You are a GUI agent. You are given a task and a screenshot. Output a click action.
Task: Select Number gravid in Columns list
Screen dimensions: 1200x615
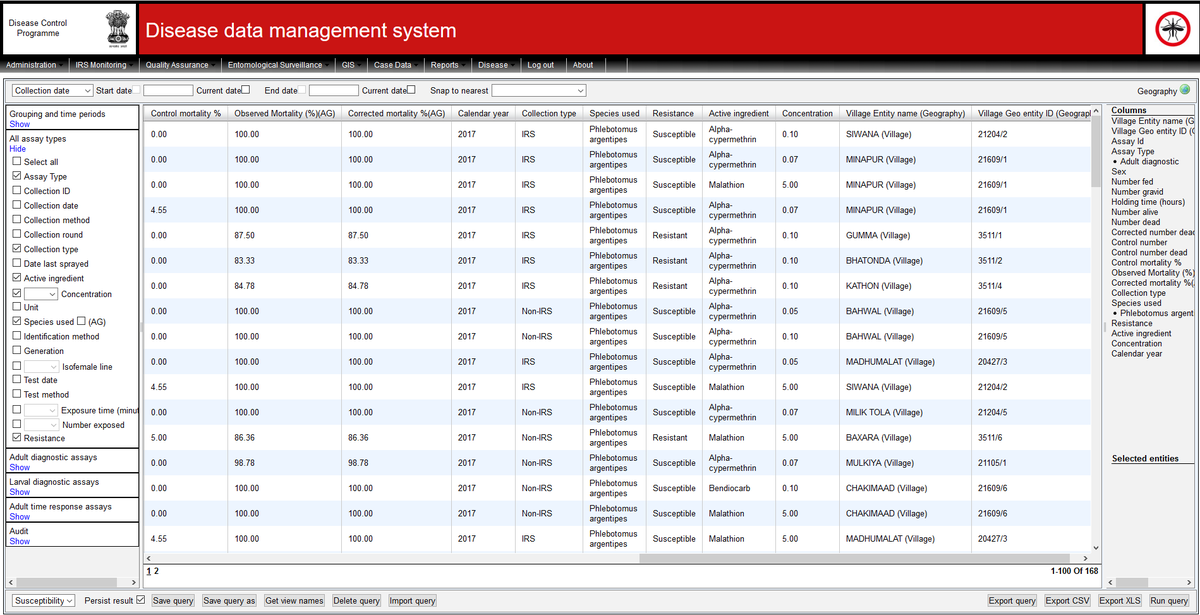point(1138,192)
